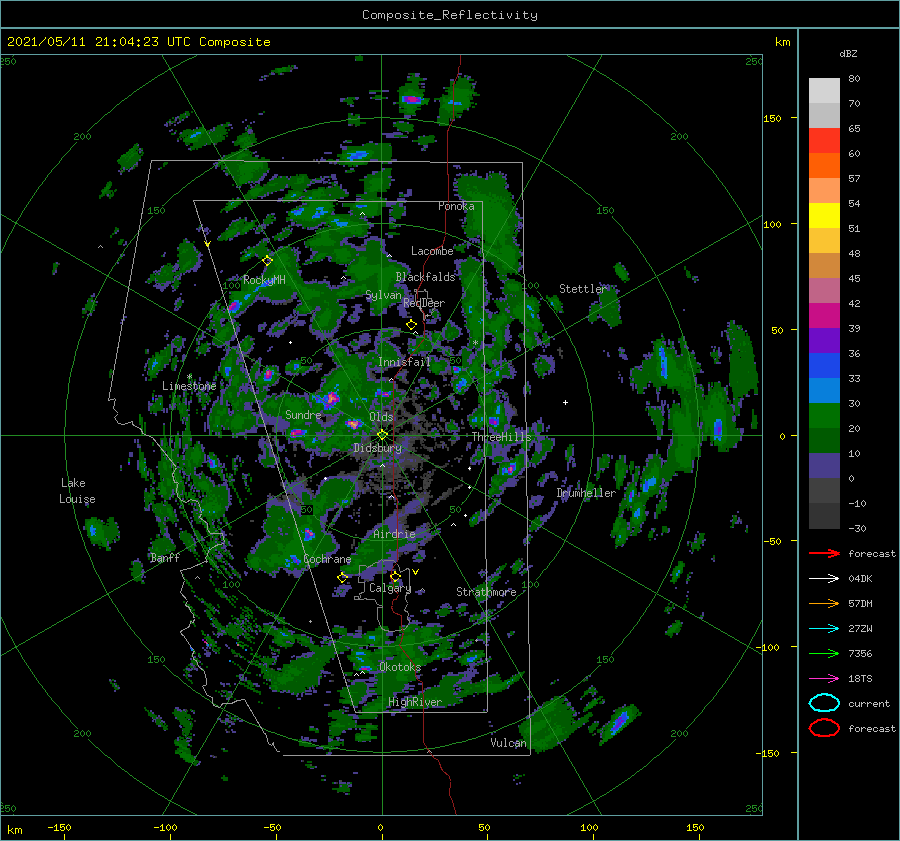
Task: Click the yellow diamond marker just above Calgary label
Action: [395, 576]
